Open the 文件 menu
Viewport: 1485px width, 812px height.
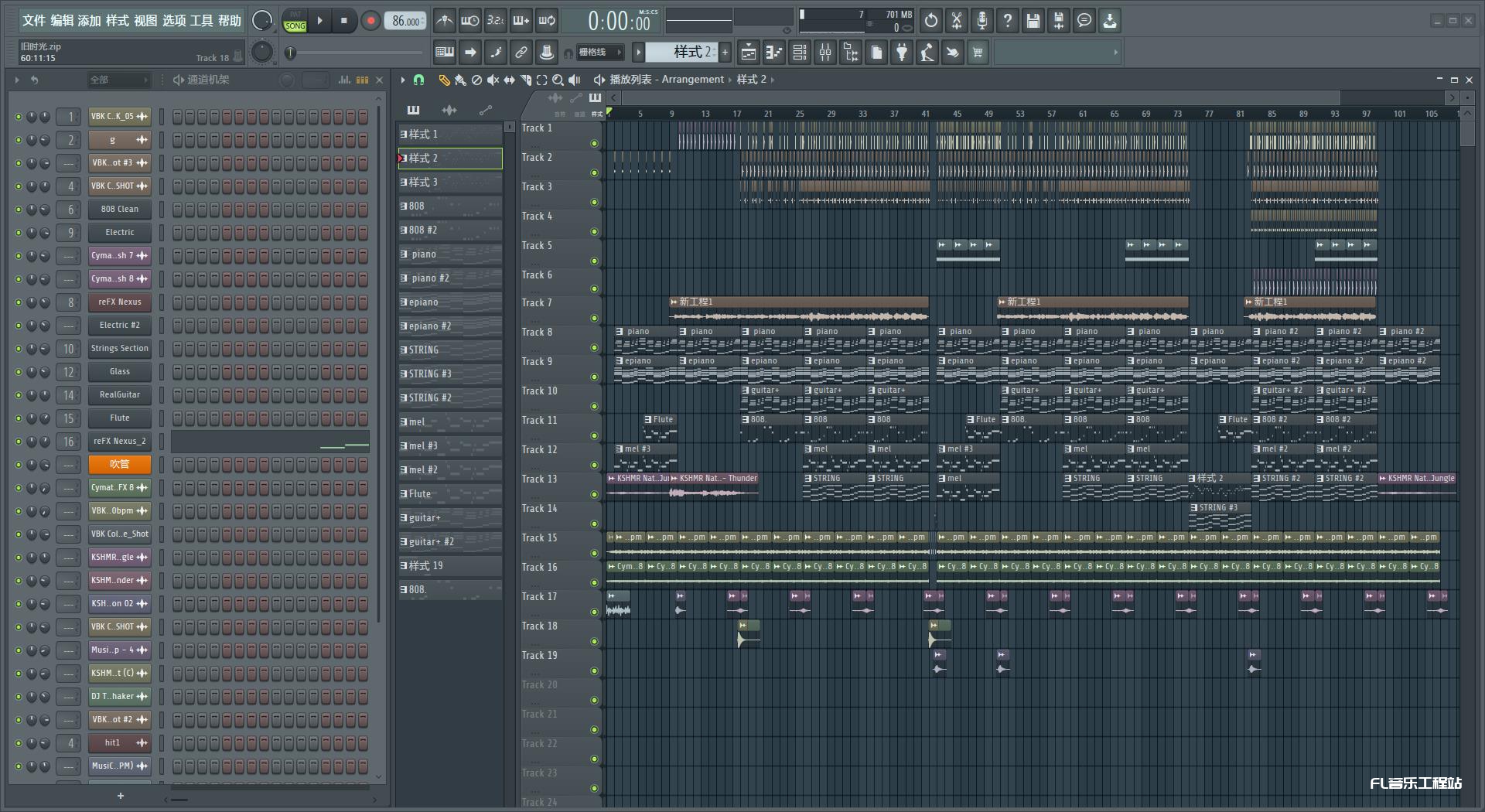click(33, 21)
